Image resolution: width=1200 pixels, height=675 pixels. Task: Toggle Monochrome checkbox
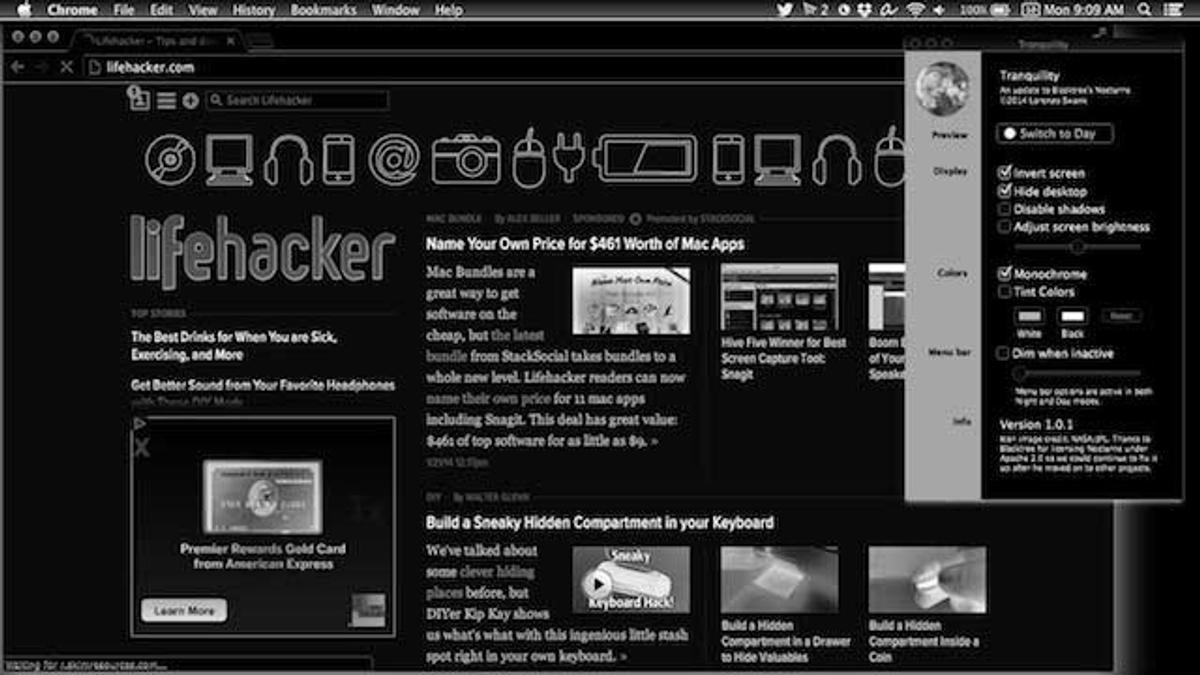[1005, 274]
